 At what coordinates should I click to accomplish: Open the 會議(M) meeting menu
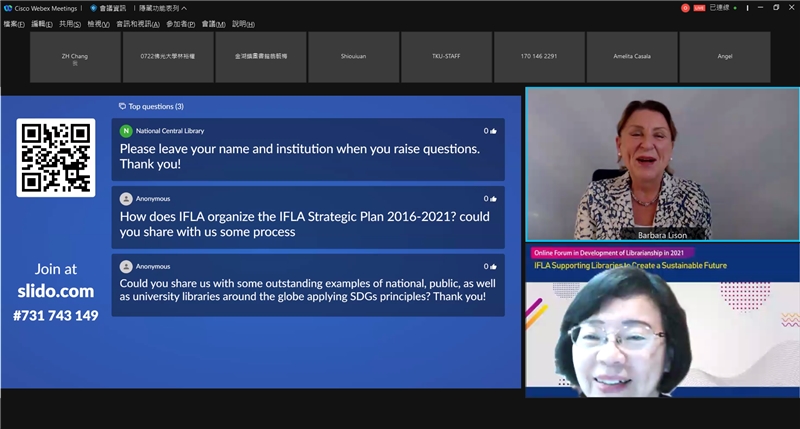pos(213,24)
